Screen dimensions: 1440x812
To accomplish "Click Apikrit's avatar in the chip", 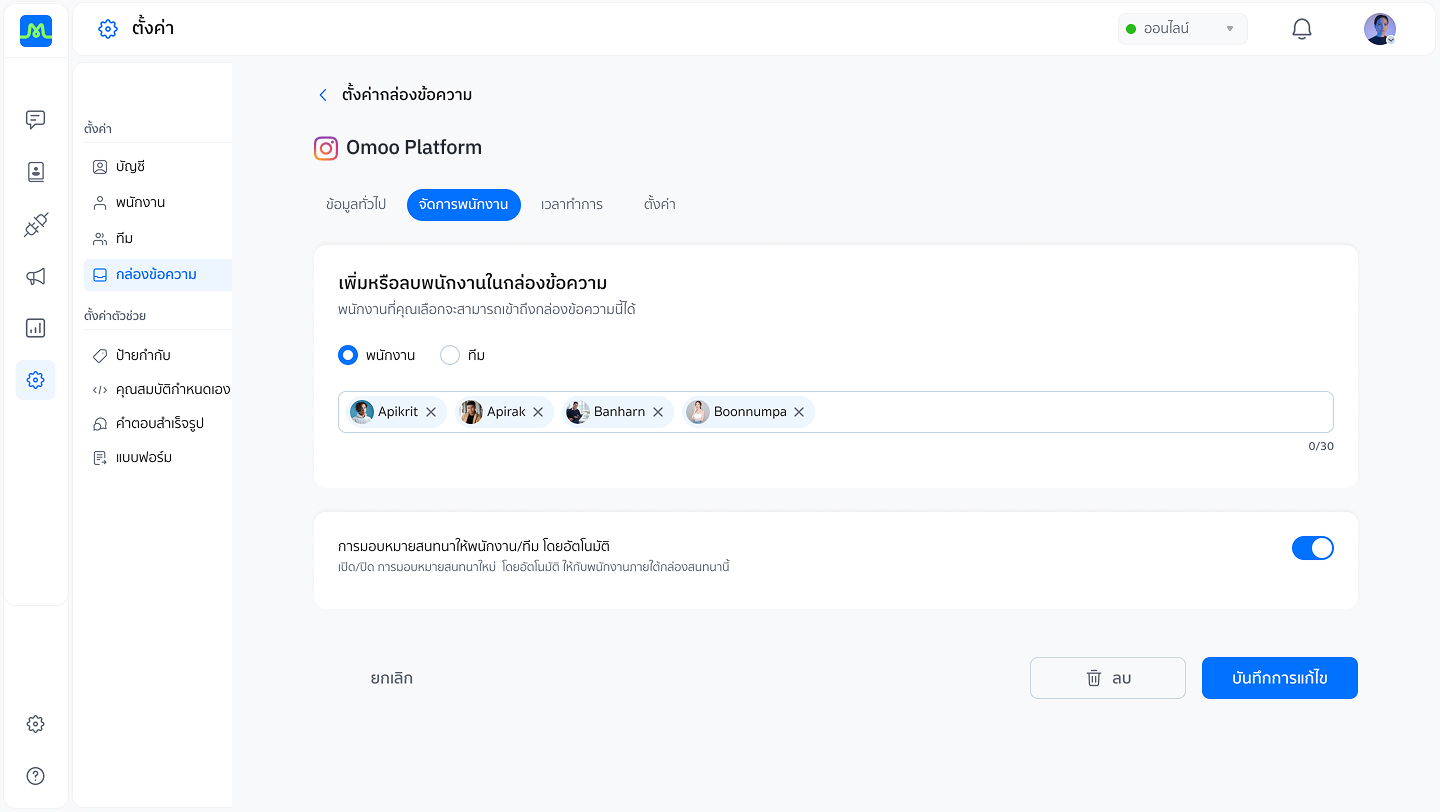I will click(362, 412).
